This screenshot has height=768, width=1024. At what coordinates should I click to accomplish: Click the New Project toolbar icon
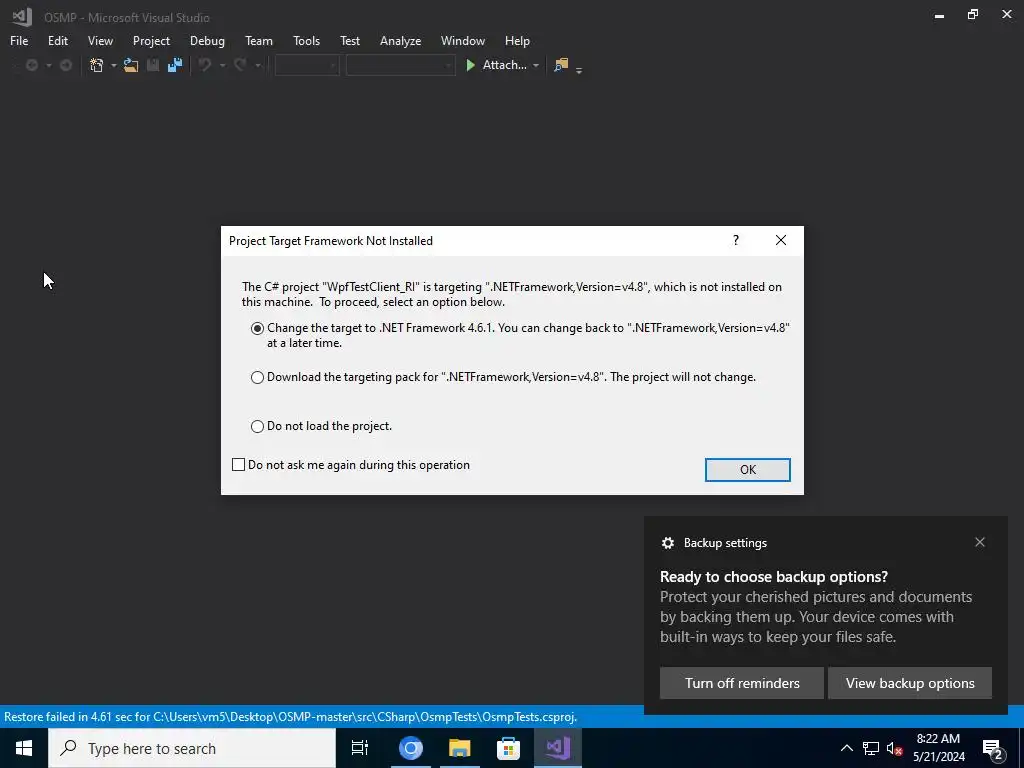97,65
